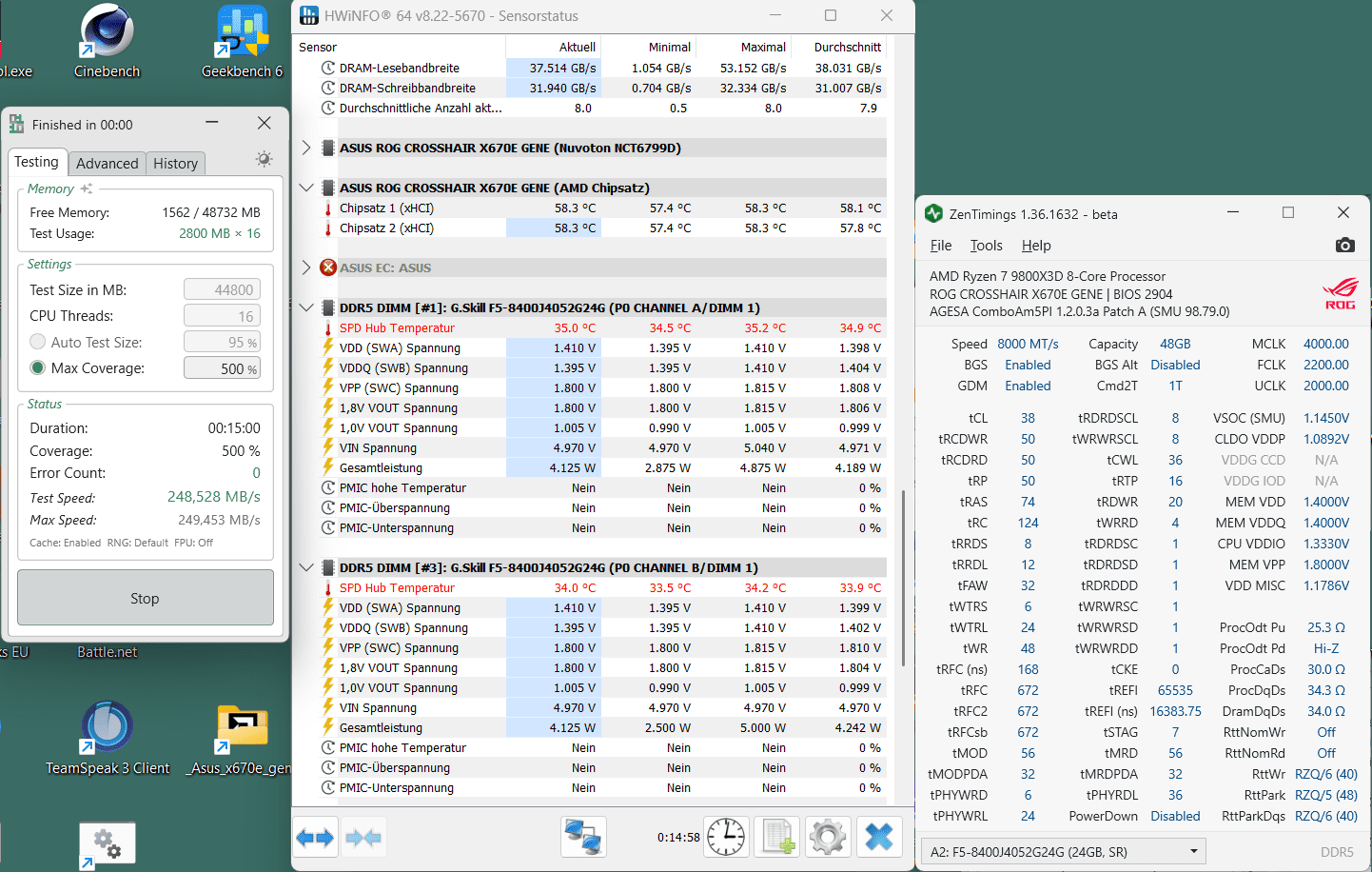
Task: Click the Max Coverage 500 % field
Action: (x=222, y=368)
